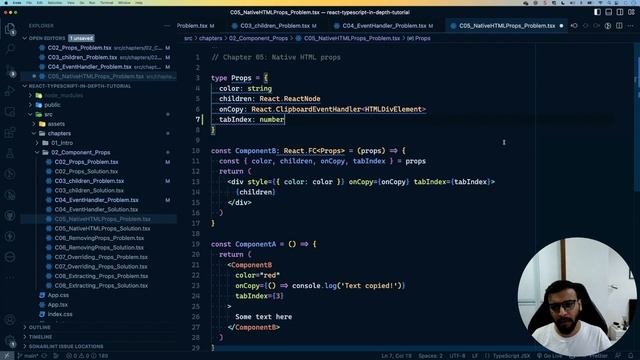Click the synchronize changes icon in status bar
Screen dimensions: 640x360
pos(44,356)
